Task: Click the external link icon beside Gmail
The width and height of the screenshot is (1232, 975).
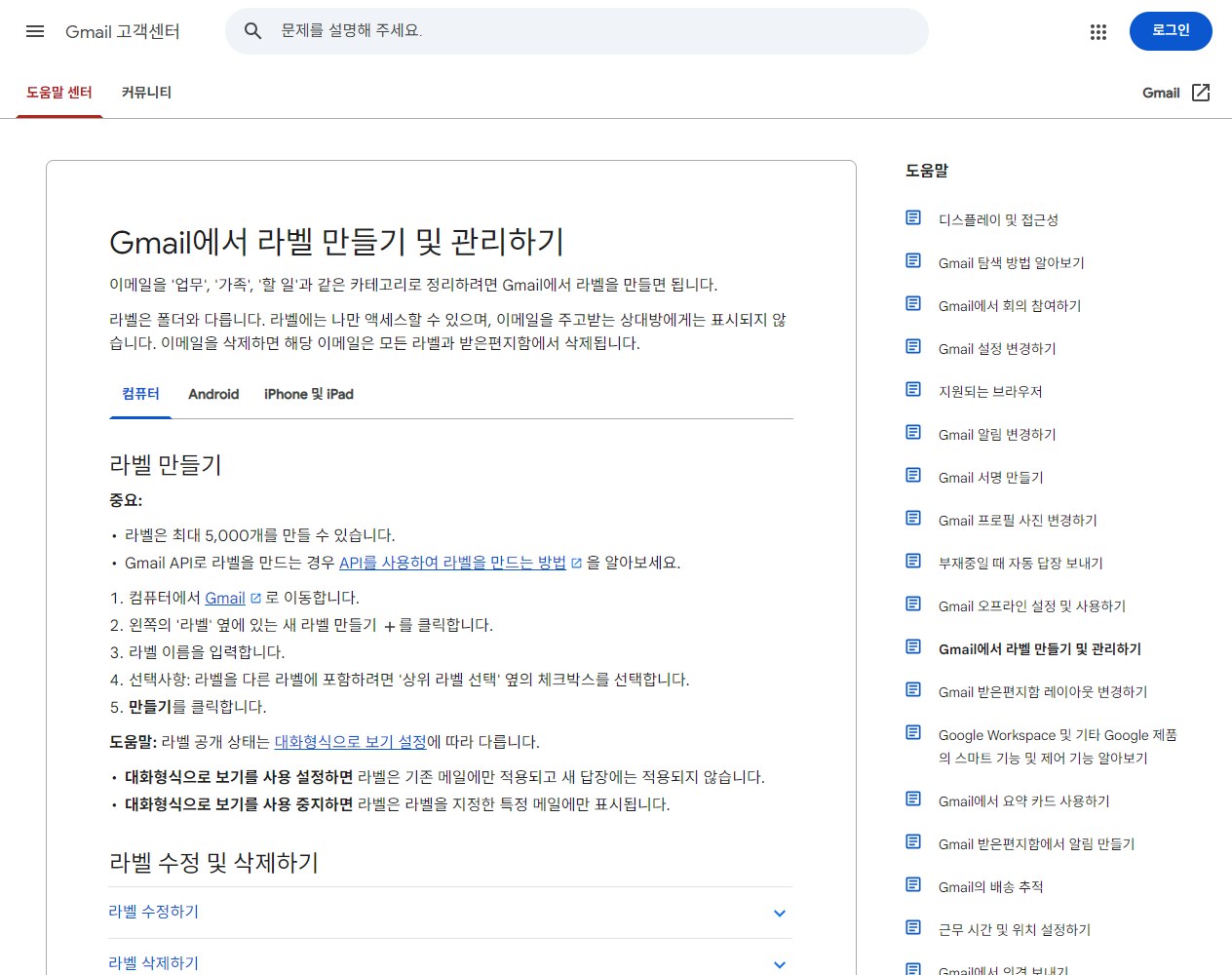Action: pos(1201,93)
